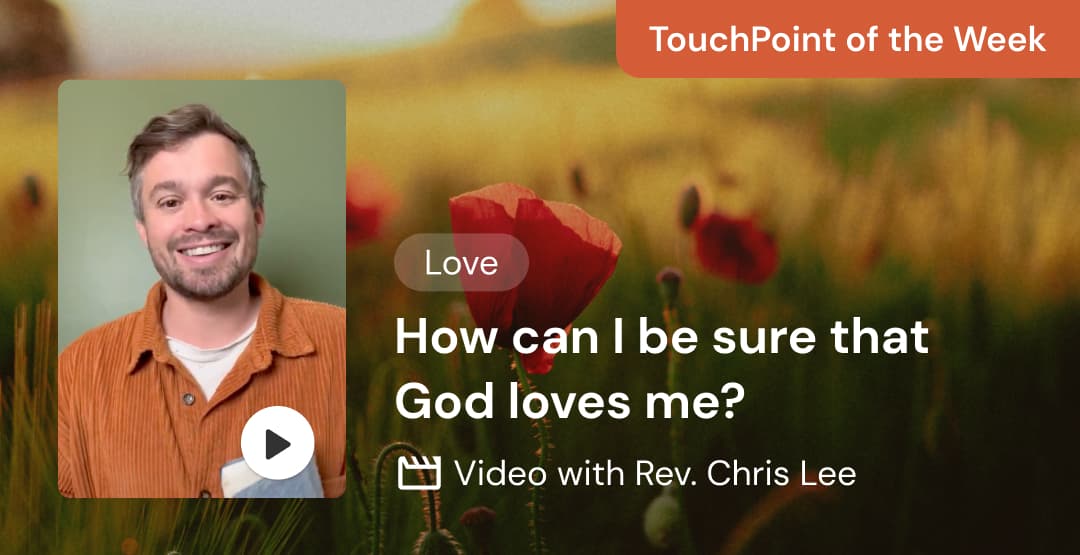The width and height of the screenshot is (1080, 555).
Task: Click "Video with Rev. Chris Lee" label
Action: click(655, 474)
